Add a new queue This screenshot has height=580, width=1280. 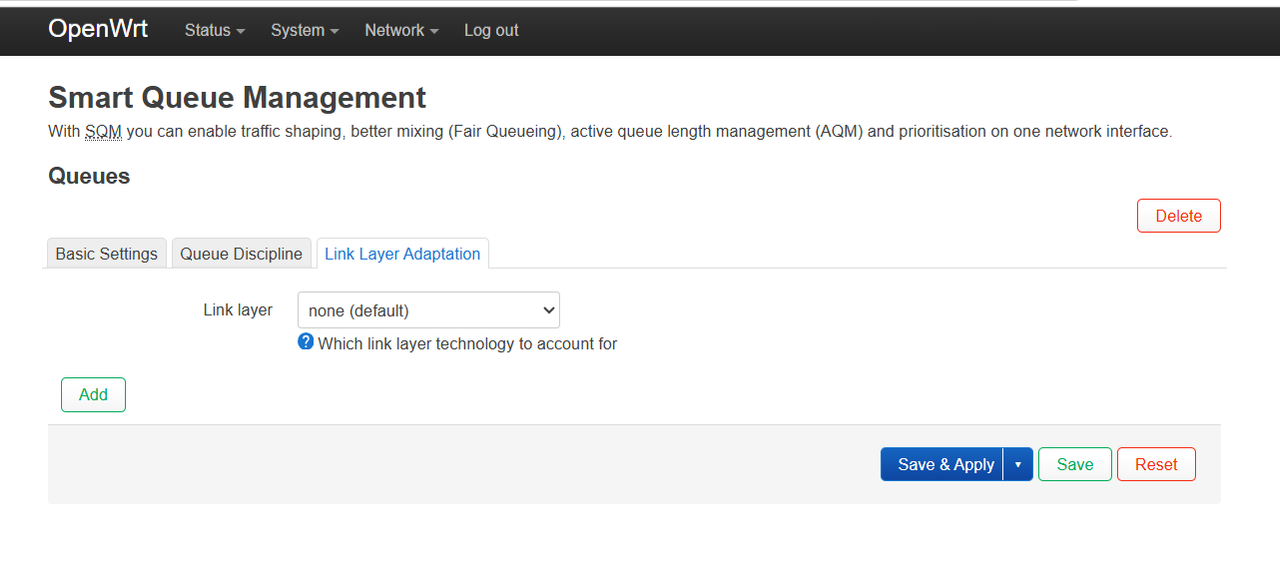pos(93,395)
